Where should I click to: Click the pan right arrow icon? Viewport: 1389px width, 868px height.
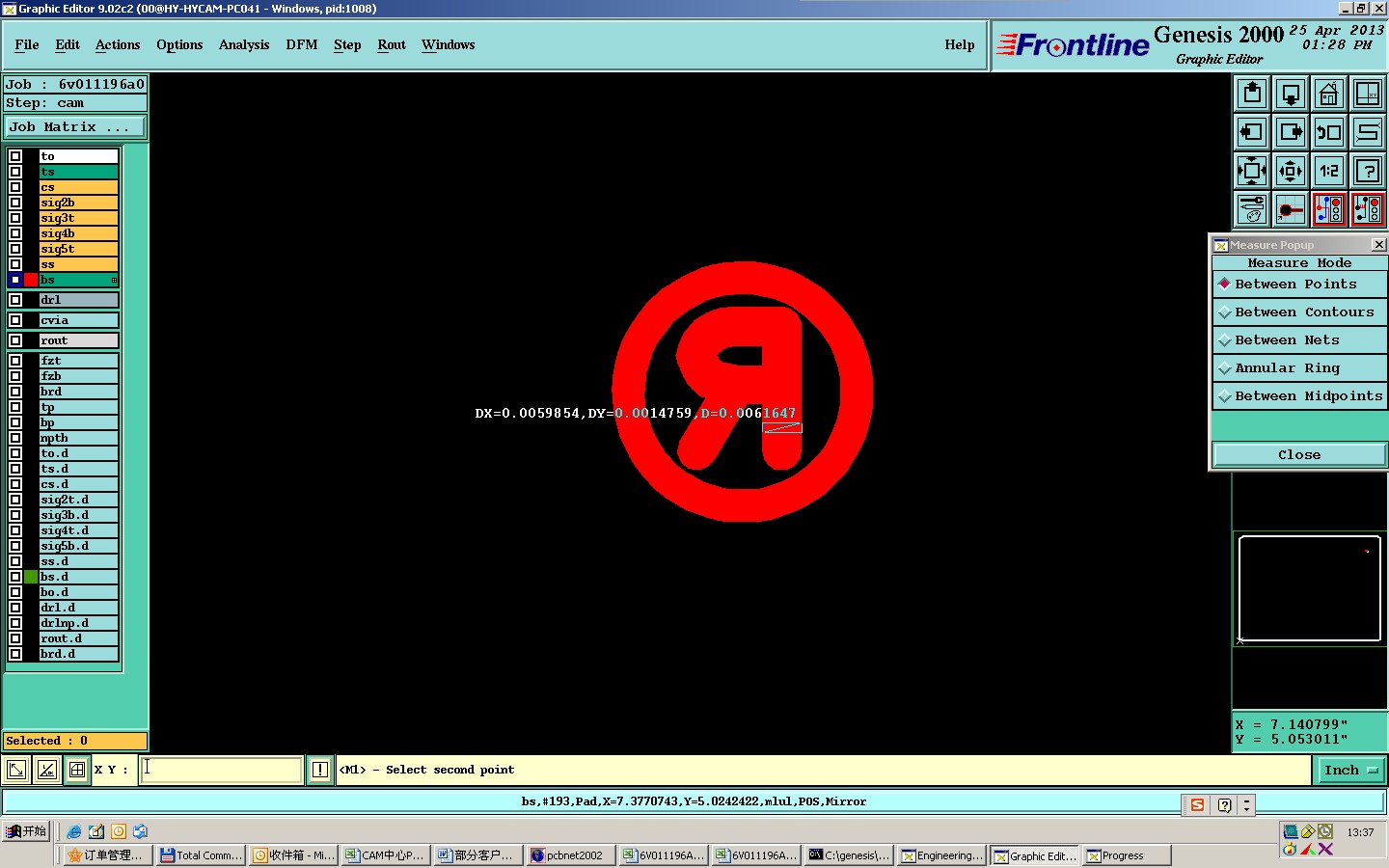1291,132
